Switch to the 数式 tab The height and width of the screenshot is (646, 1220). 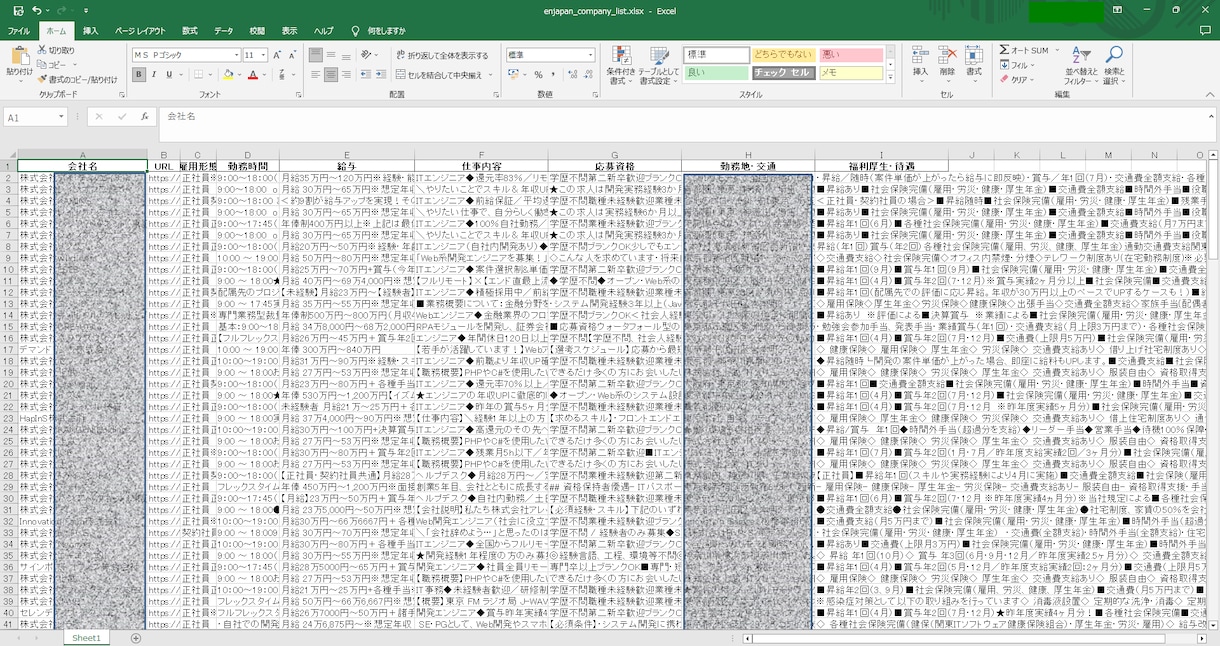coord(190,31)
